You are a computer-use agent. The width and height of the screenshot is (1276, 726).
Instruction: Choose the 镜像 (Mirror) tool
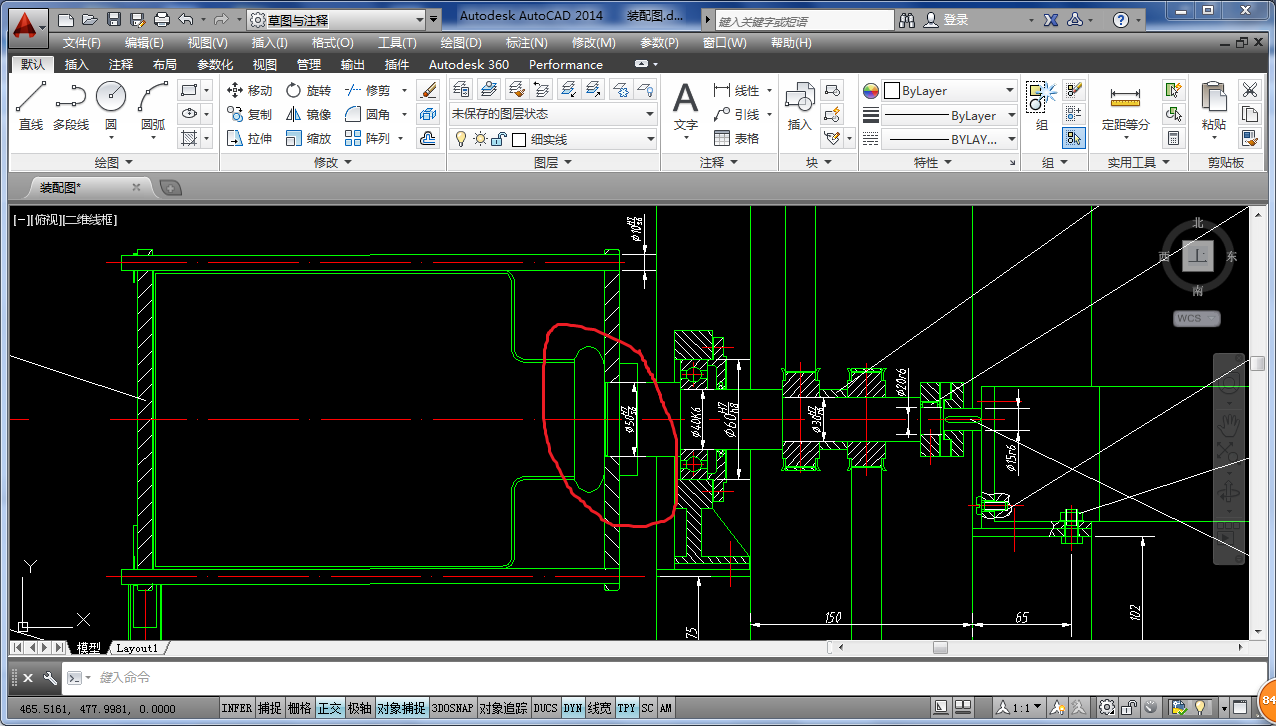308,114
